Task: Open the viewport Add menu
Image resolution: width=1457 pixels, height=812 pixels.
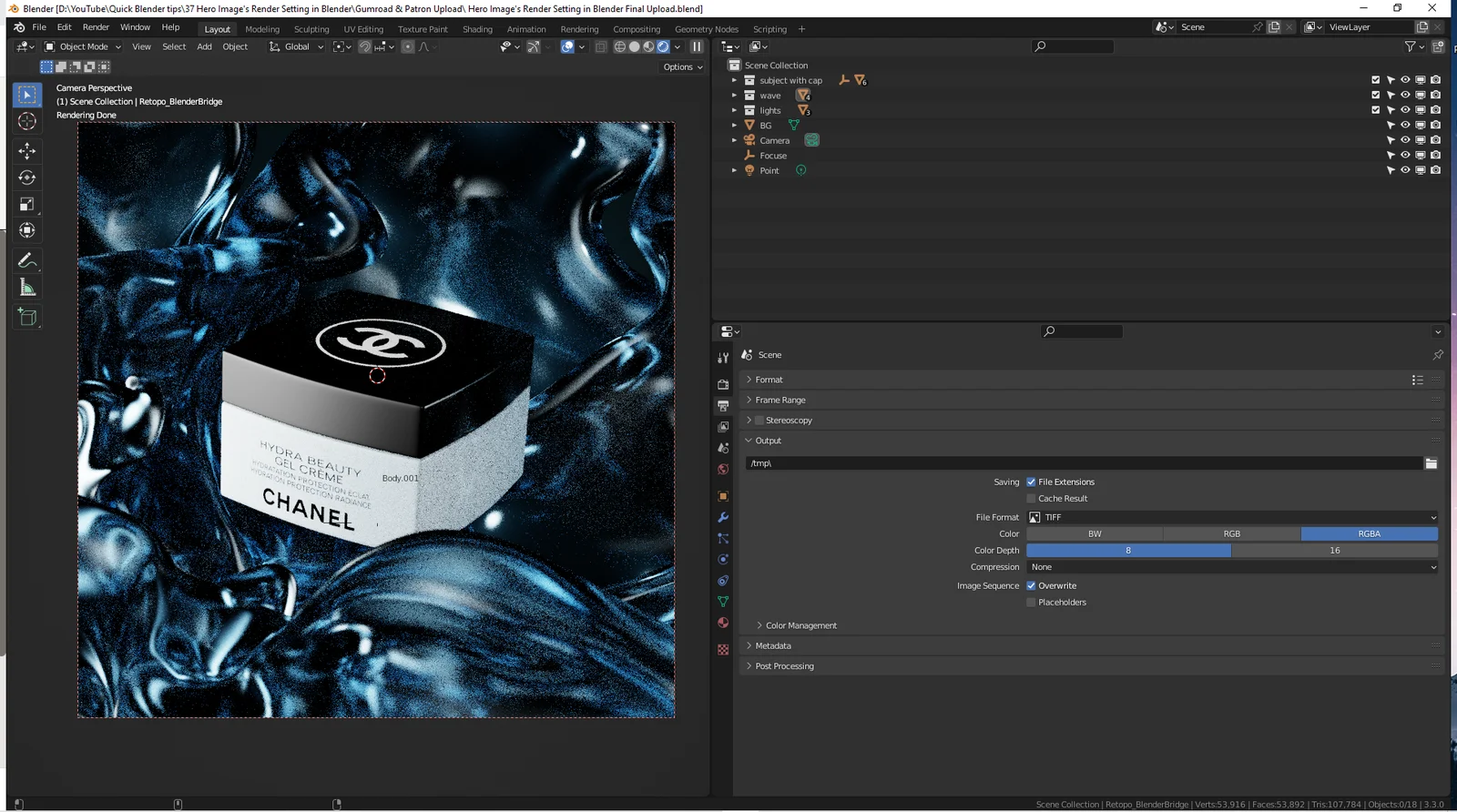Action: (204, 46)
